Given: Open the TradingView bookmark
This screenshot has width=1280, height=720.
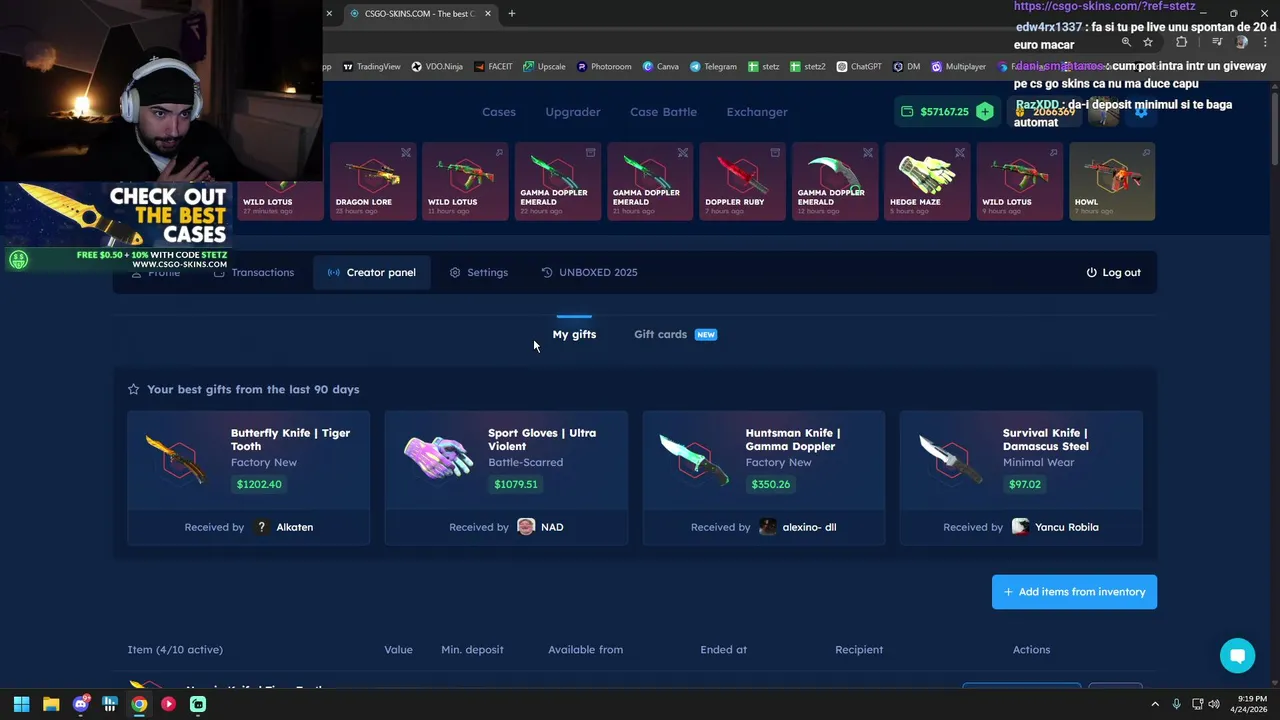Looking at the screenshot, I should tap(371, 67).
